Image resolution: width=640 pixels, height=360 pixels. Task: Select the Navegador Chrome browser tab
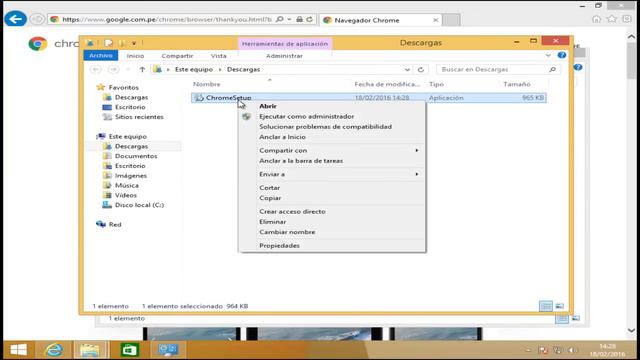click(380, 20)
